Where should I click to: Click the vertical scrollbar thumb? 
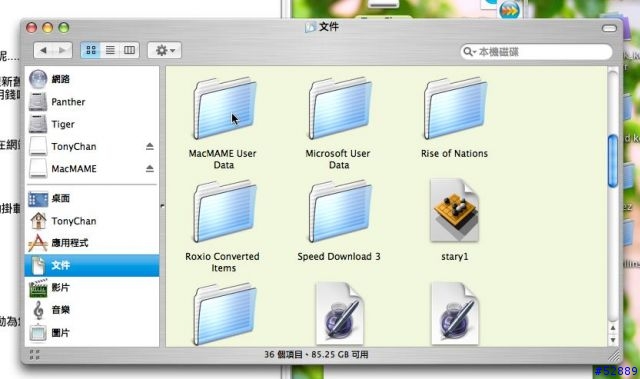point(613,161)
